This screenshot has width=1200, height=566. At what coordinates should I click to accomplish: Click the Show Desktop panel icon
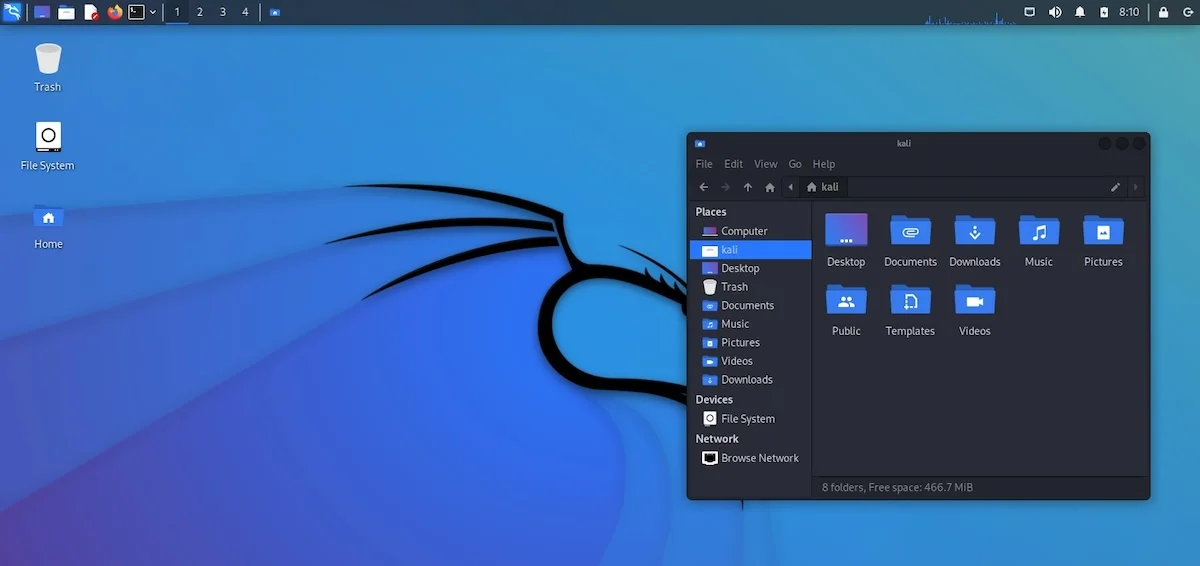(42, 12)
